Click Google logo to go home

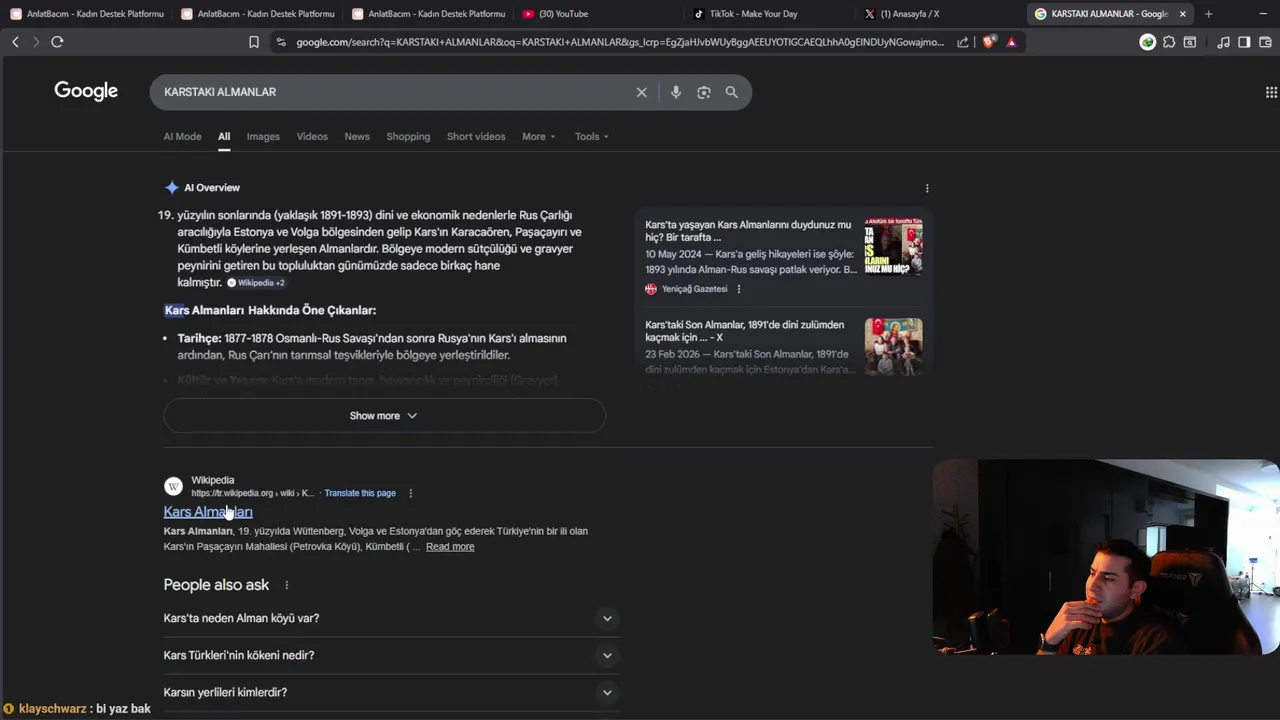tap(86, 91)
